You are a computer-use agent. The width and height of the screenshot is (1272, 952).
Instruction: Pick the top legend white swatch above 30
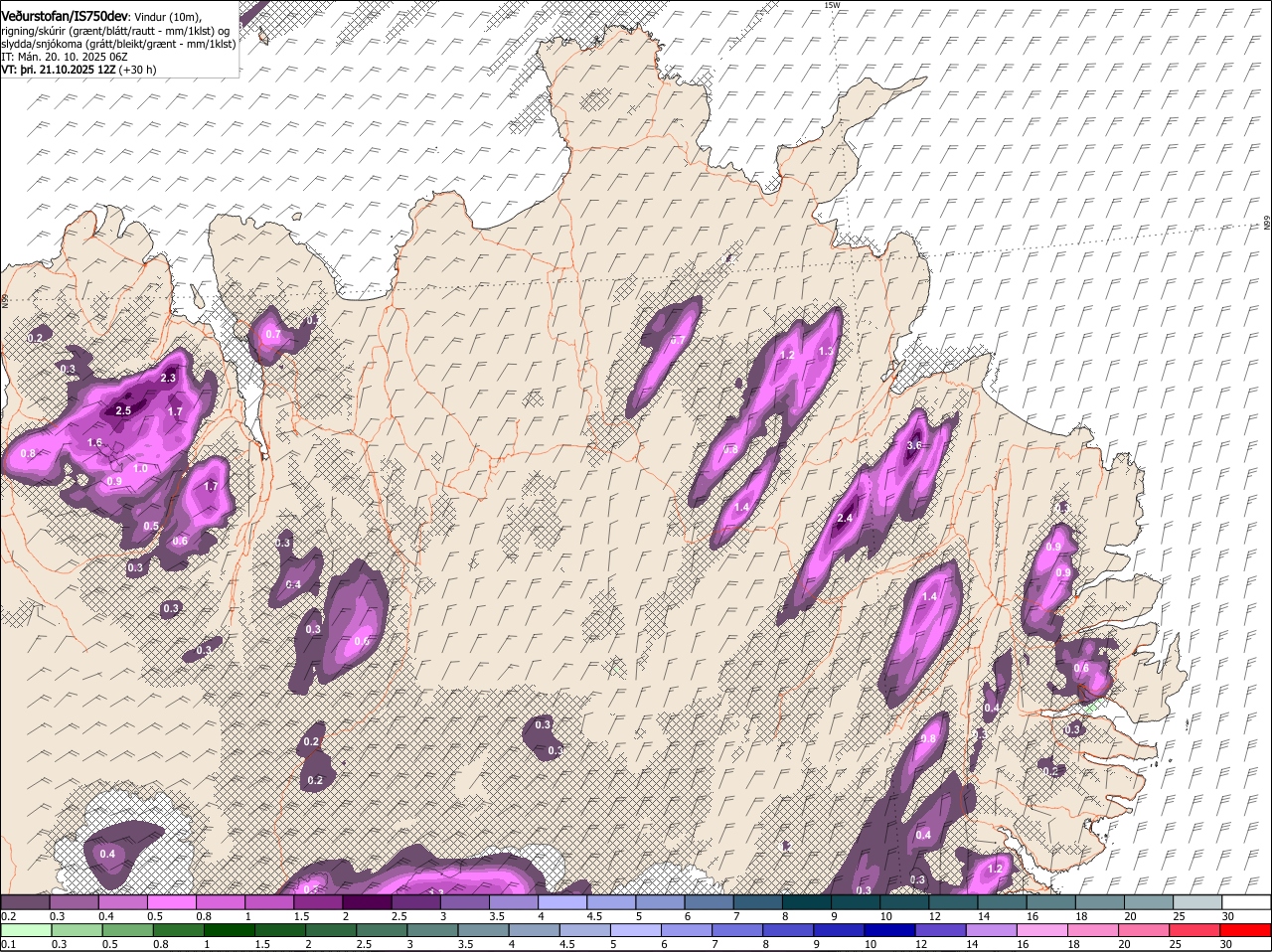pos(1248,902)
